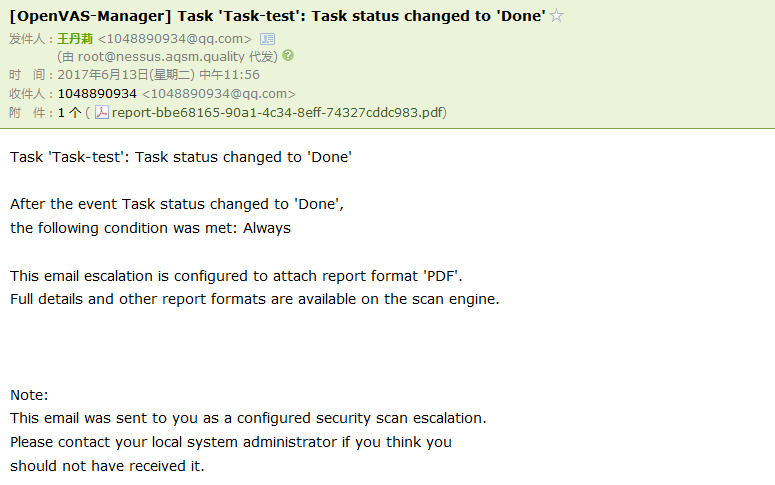775x485 pixels.
Task: Click the 附件 label
Action: tap(28, 112)
